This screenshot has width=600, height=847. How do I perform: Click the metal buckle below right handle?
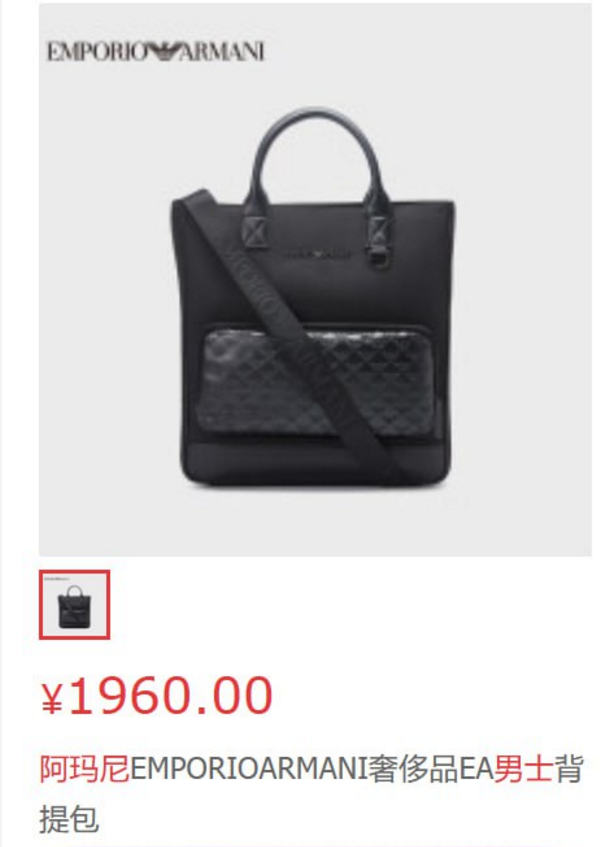[381, 257]
